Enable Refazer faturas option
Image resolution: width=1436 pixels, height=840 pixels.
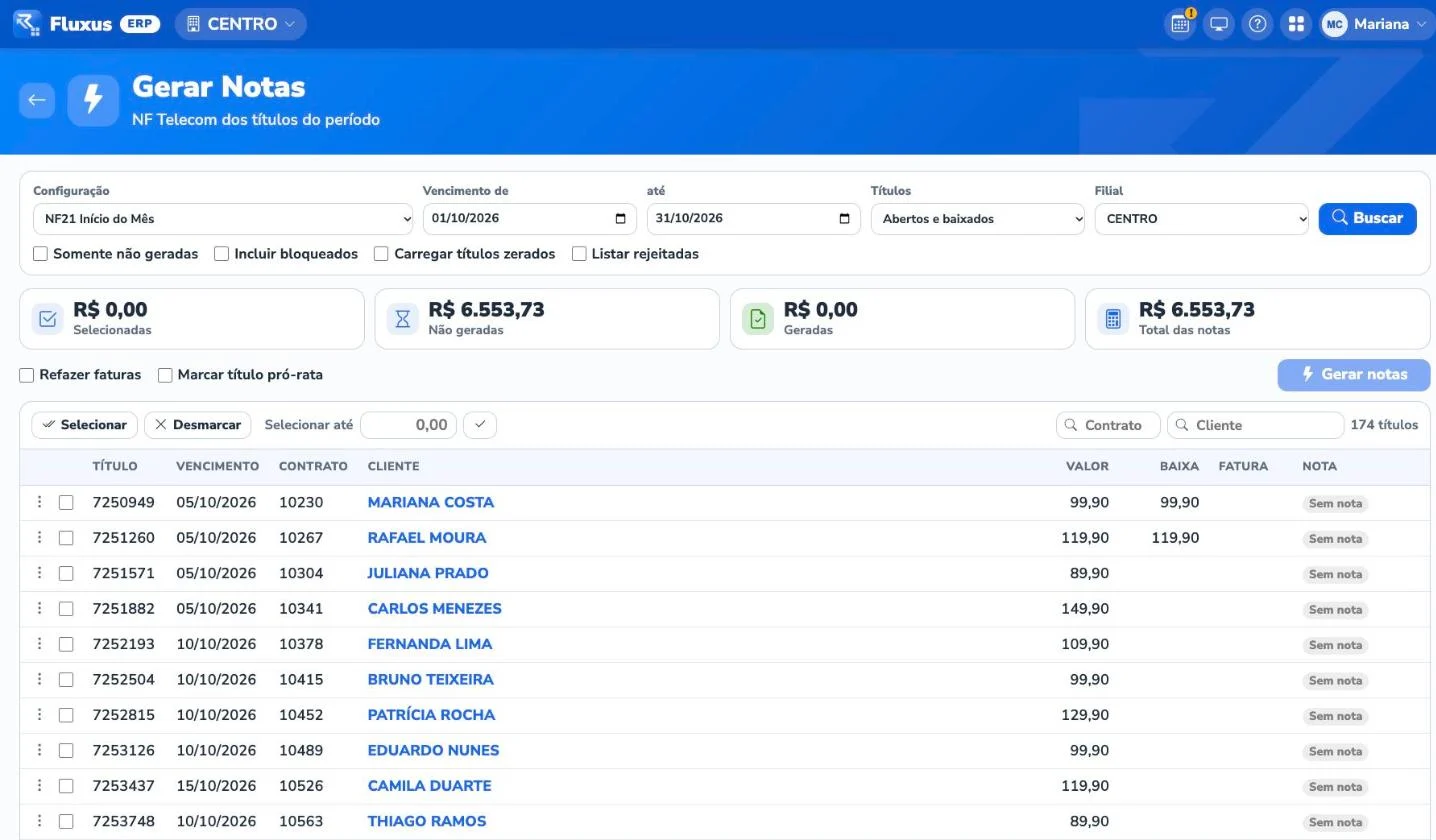(x=27, y=375)
